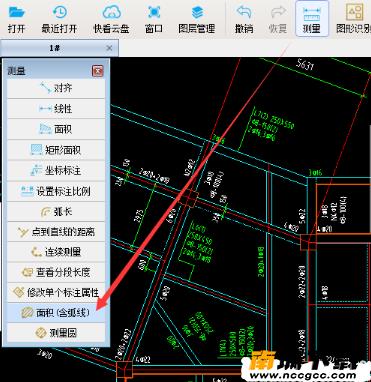
Task: Click the 5631 dimension text in drawing
Action: (305, 64)
